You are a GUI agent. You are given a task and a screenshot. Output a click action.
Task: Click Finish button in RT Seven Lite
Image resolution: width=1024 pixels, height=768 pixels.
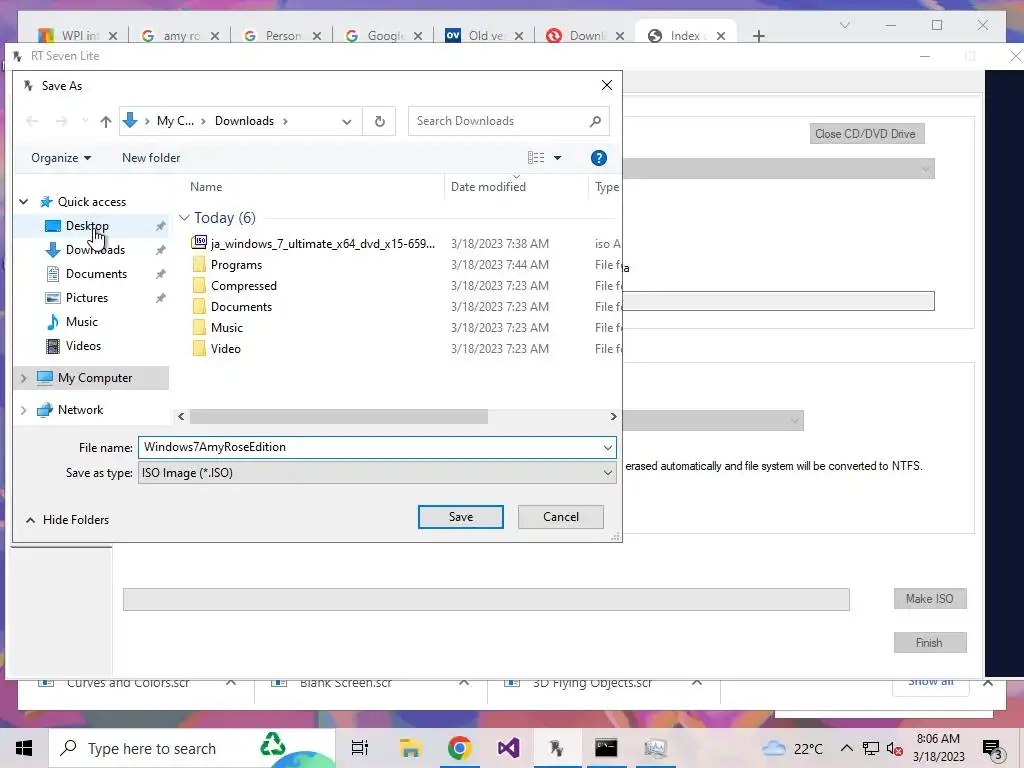click(x=929, y=643)
